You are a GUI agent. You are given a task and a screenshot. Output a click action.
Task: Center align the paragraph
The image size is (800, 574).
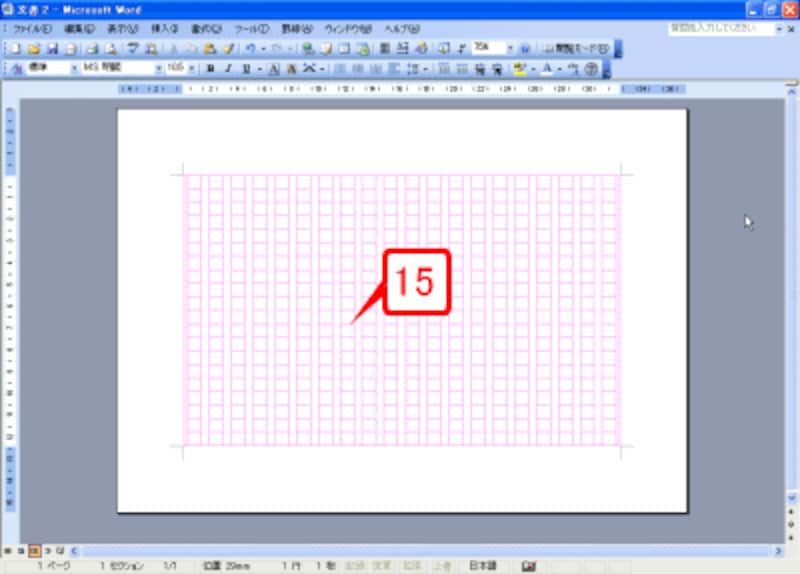[x=358, y=69]
